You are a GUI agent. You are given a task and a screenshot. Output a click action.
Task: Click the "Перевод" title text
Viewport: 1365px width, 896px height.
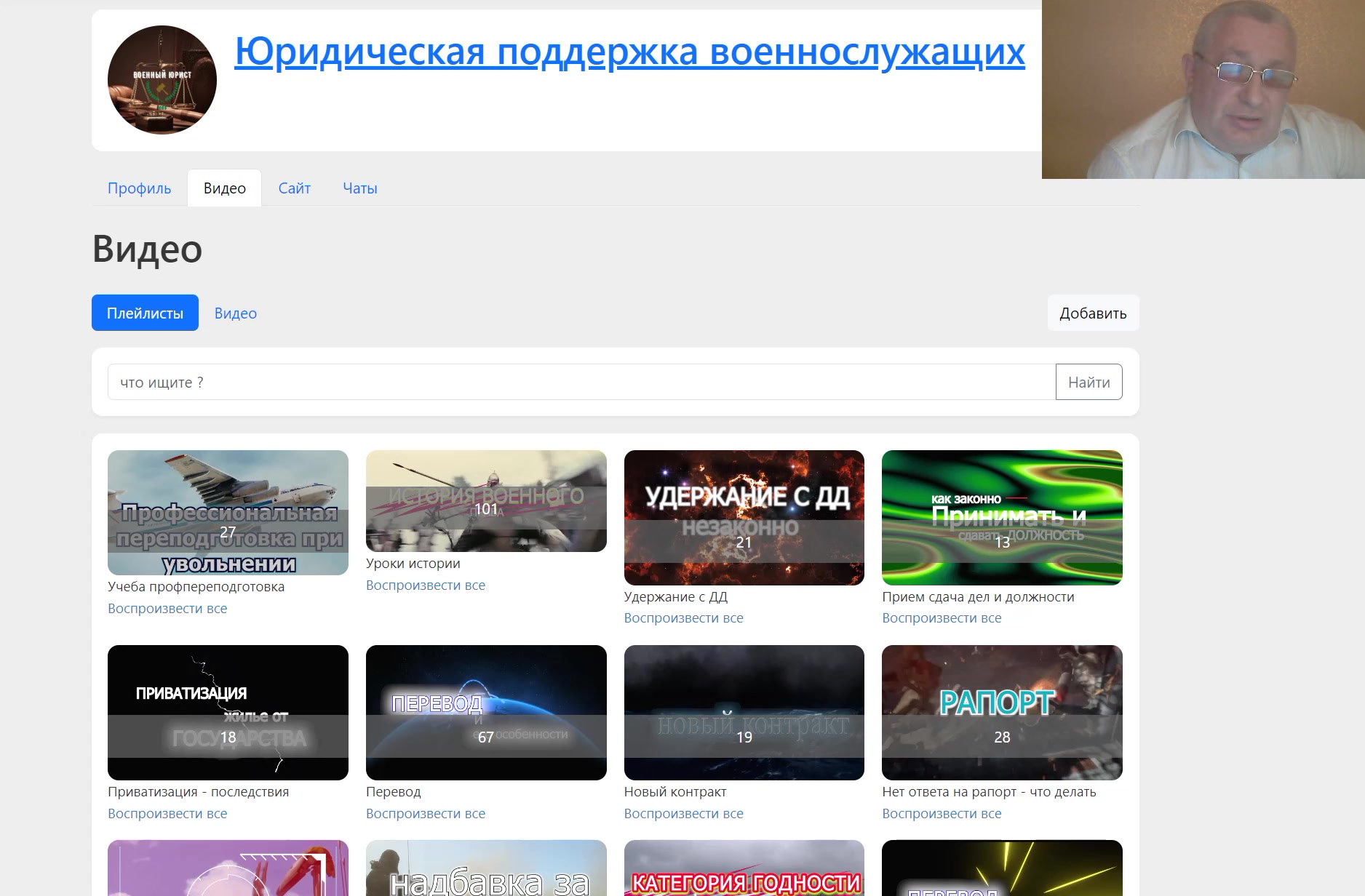click(x=393, y=792)
